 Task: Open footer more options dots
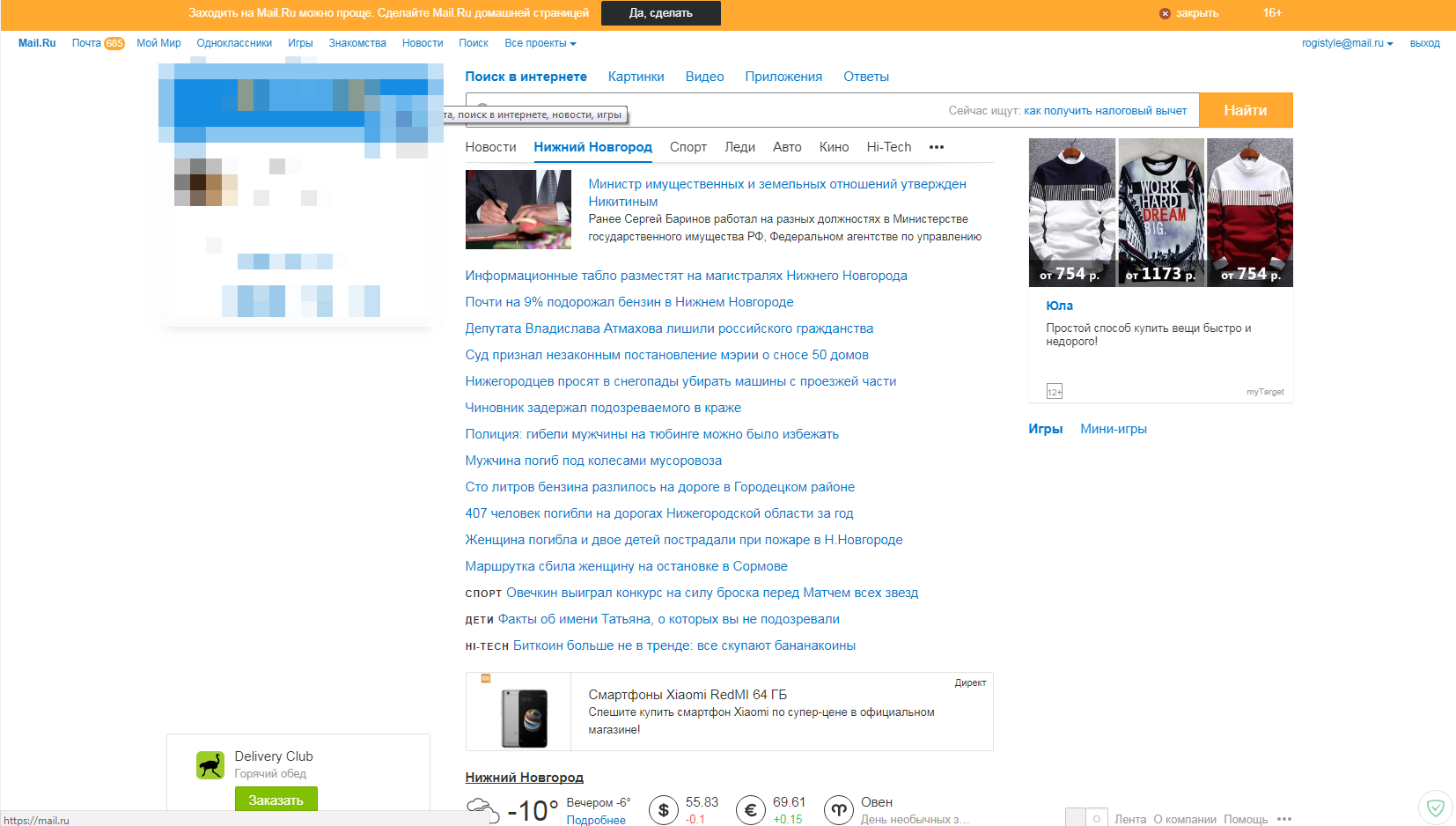tap(1284, 819)
